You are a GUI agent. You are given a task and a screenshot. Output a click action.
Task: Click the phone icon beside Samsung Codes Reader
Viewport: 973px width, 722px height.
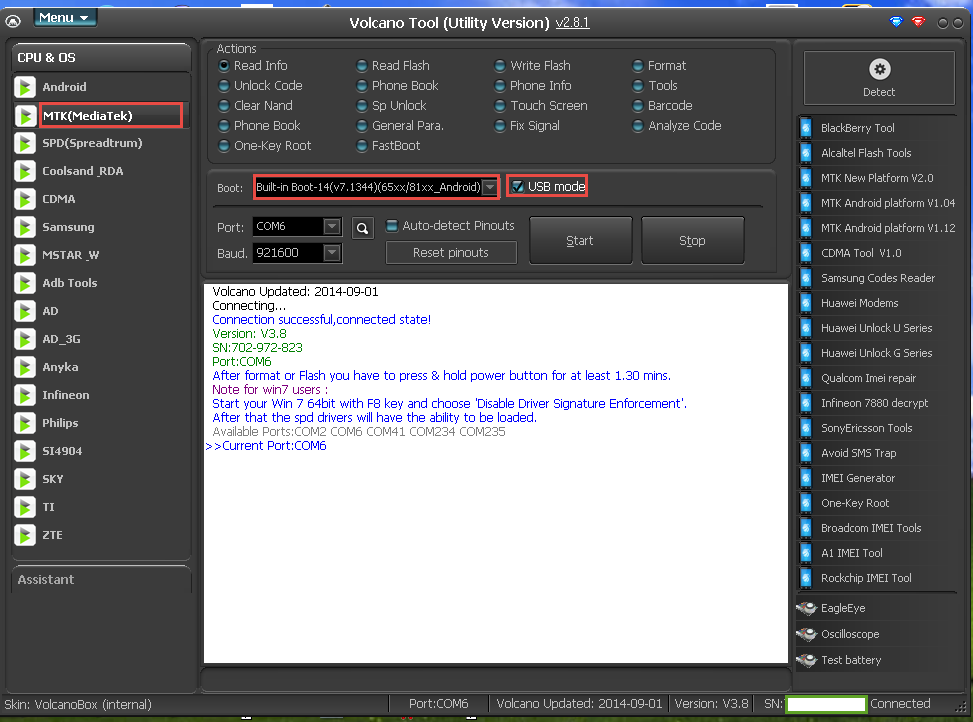(806, 278)
